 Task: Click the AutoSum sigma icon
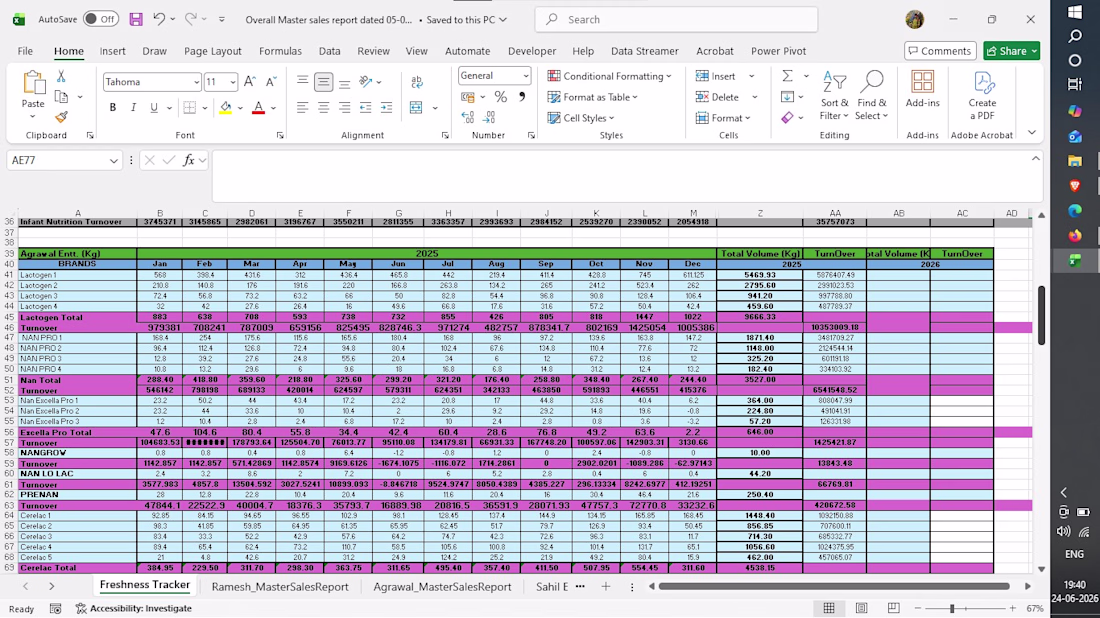pos(788,76)
